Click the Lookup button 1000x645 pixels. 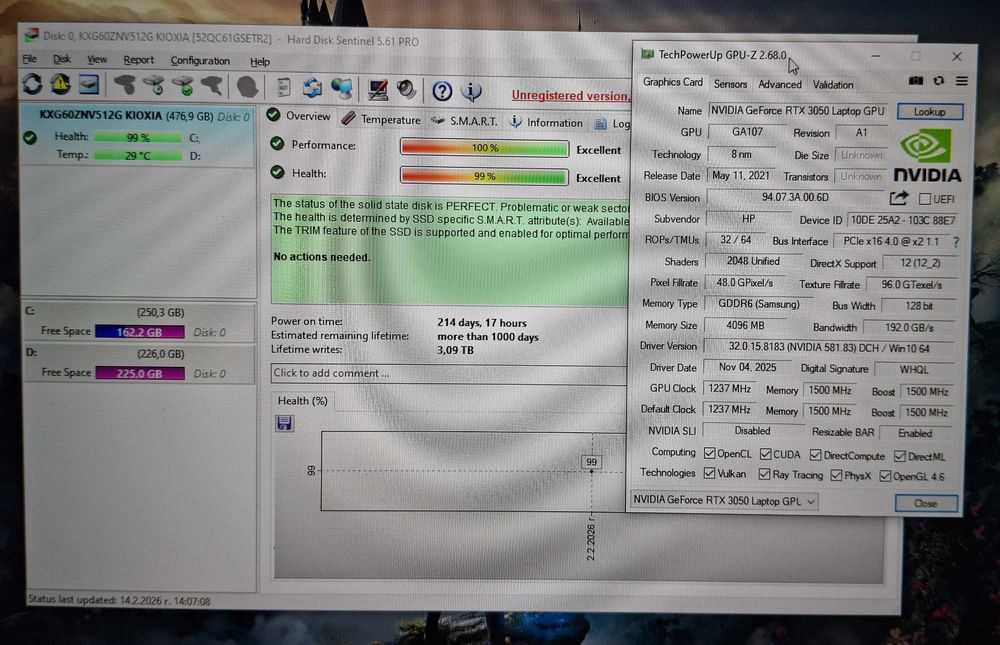click(x=929, y=112)
